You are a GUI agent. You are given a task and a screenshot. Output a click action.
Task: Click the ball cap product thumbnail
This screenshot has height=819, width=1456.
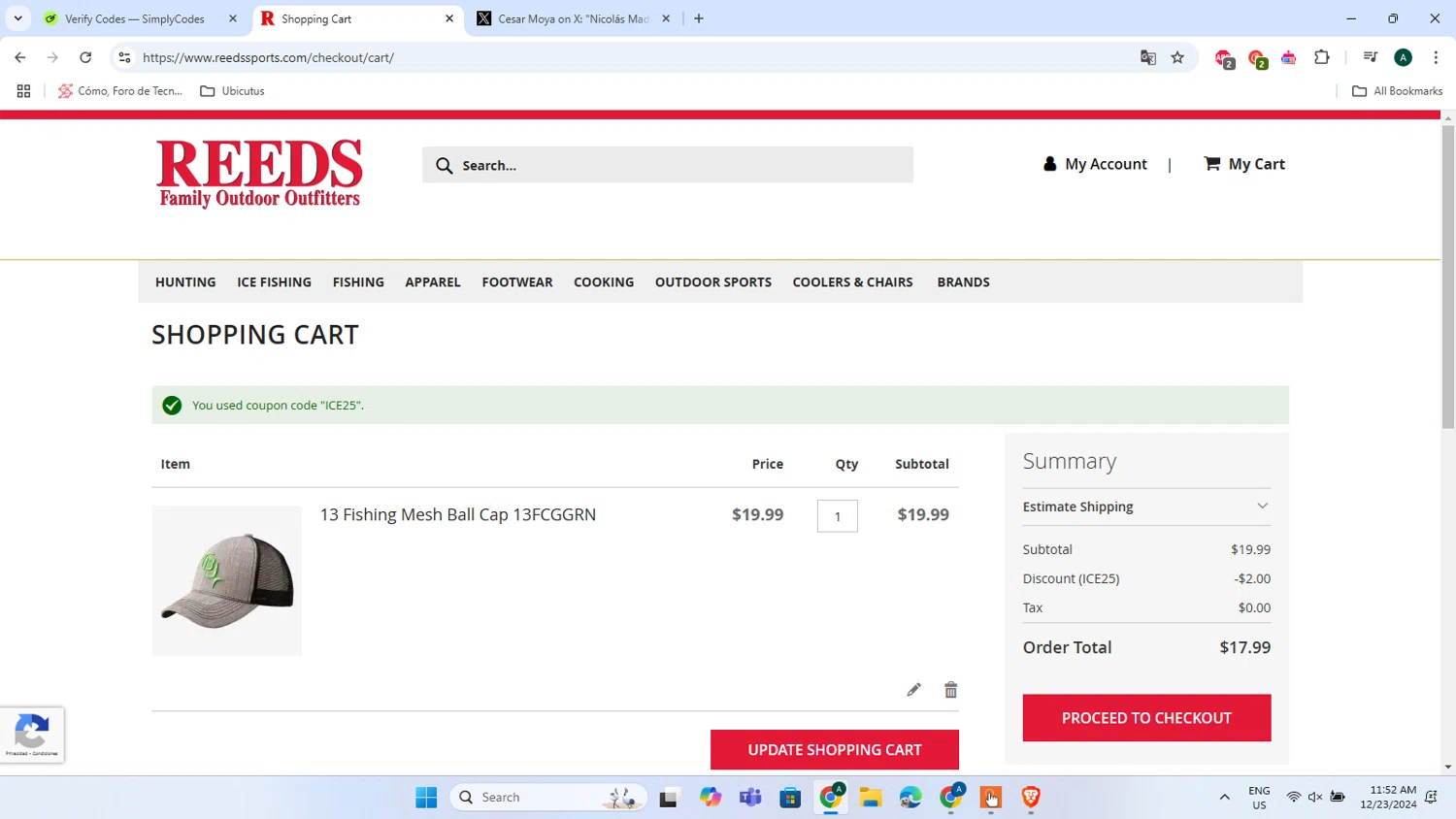226,580
